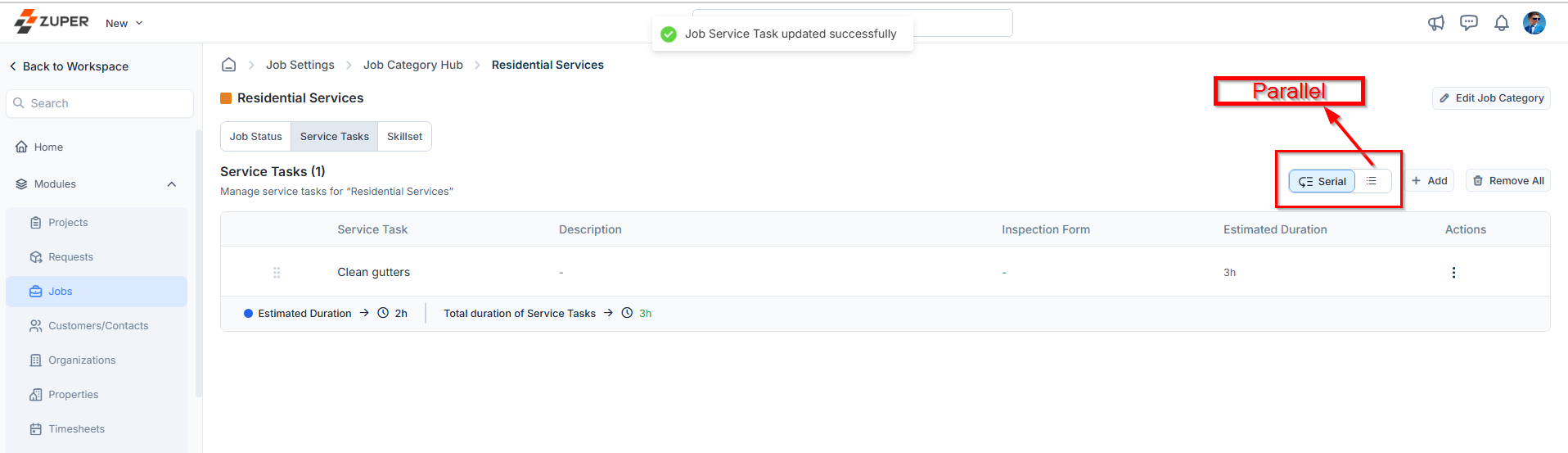Image resolution: width=1568 pixels, height=453 pixels.
Task: Open the user profile avatar
Action: (1534, 23)
